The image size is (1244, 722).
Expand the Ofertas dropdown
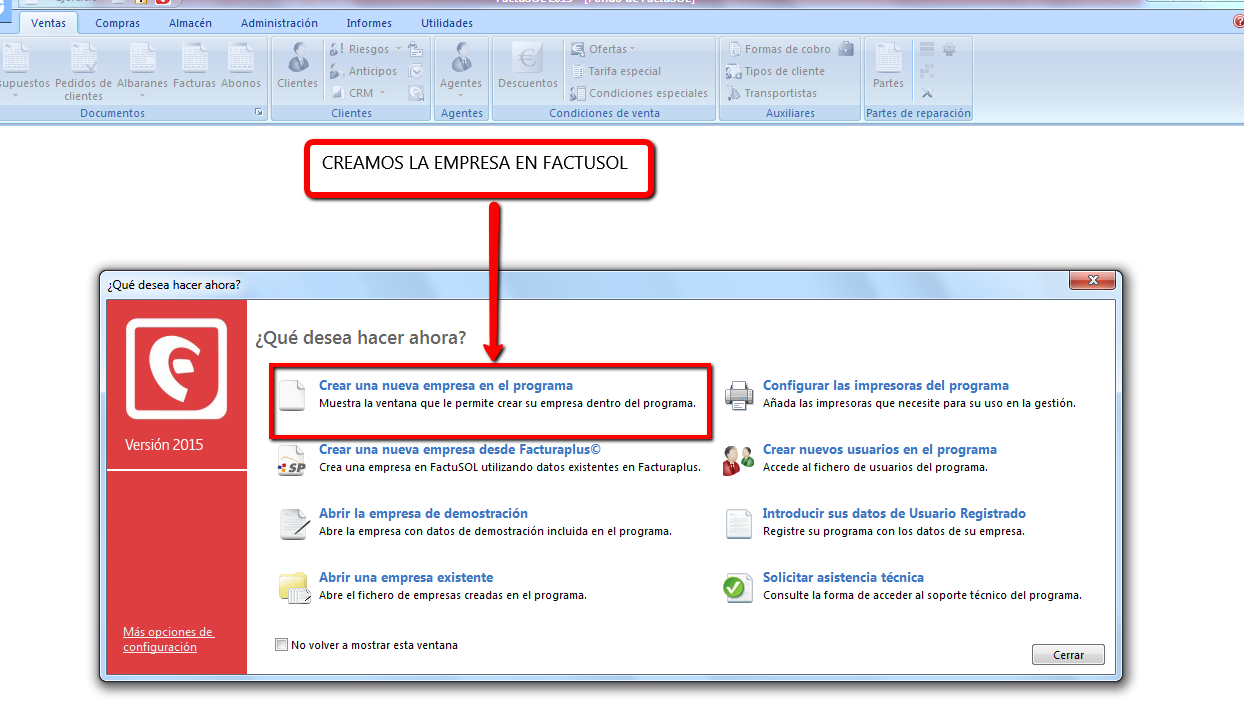632,49
